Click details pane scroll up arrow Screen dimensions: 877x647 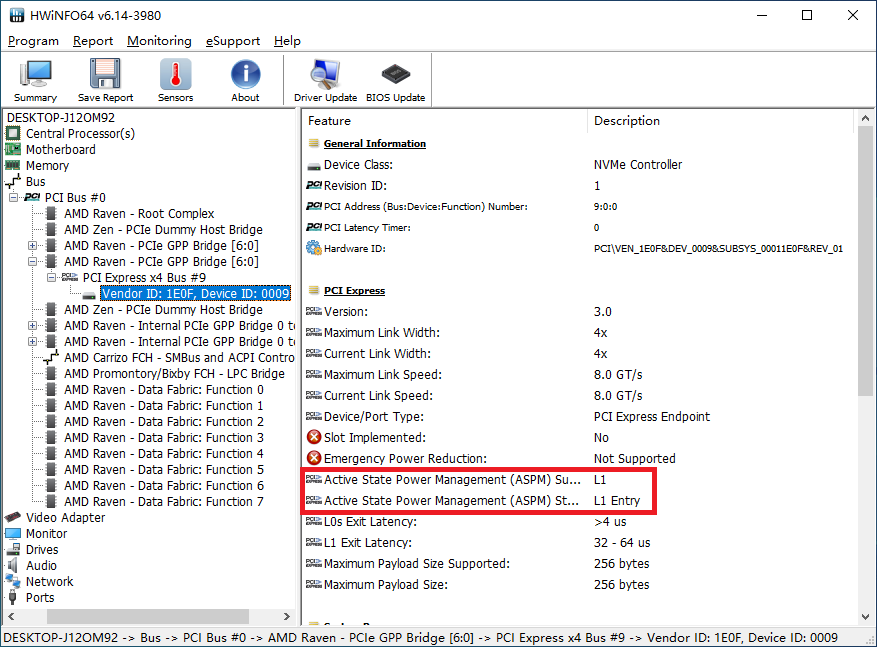pos(865,119)
